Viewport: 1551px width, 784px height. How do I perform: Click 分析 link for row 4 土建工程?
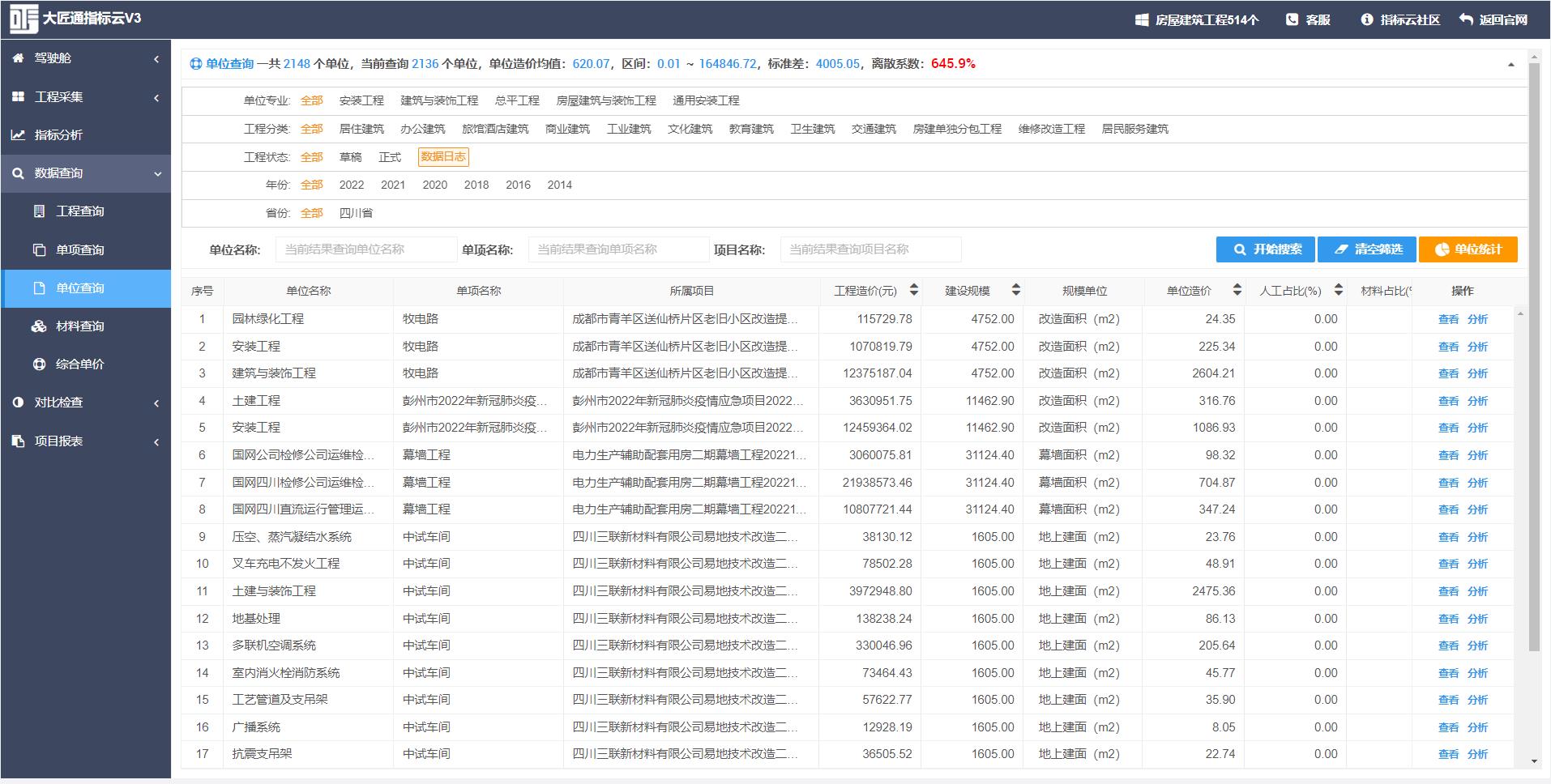[1477, 401]
